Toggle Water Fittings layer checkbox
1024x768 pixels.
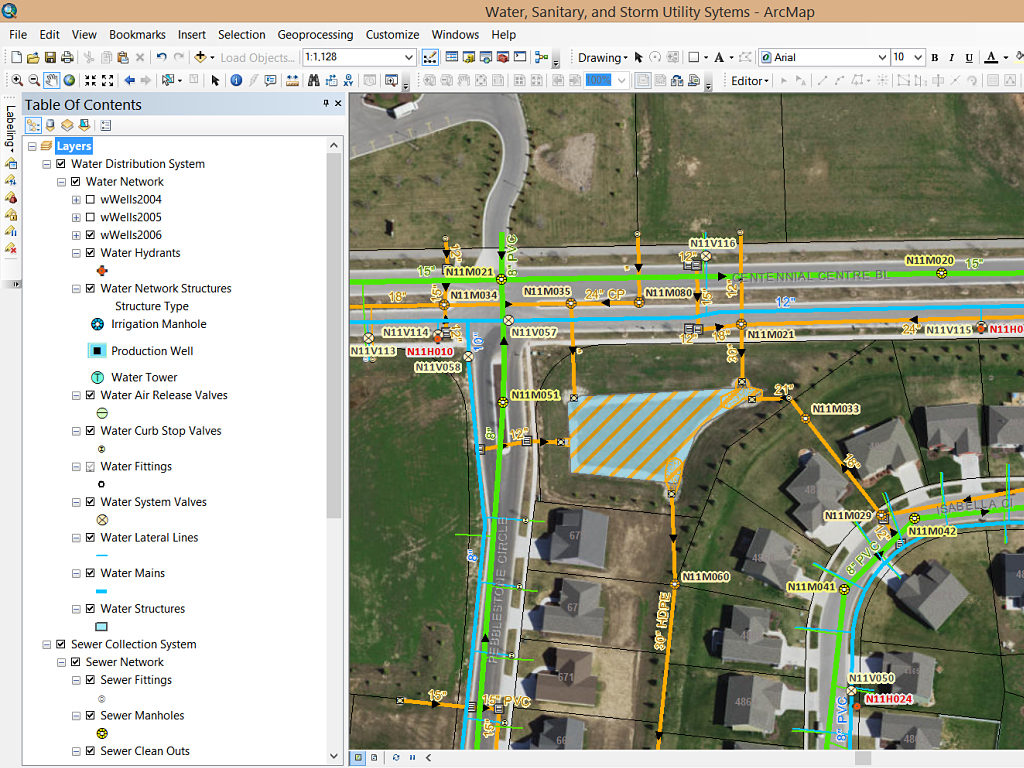click(90, 467)
